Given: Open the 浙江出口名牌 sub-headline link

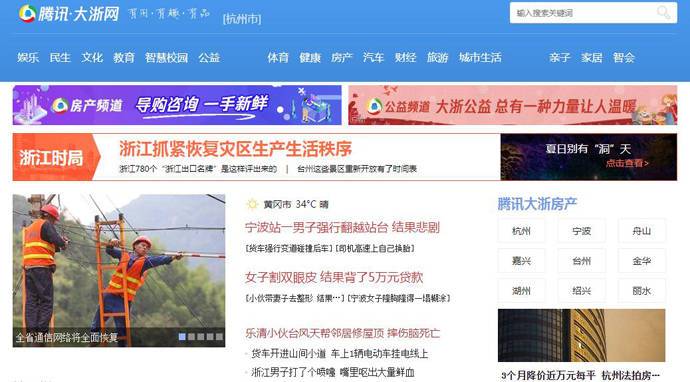Looking at the screenshot, I should click(198, 169).
